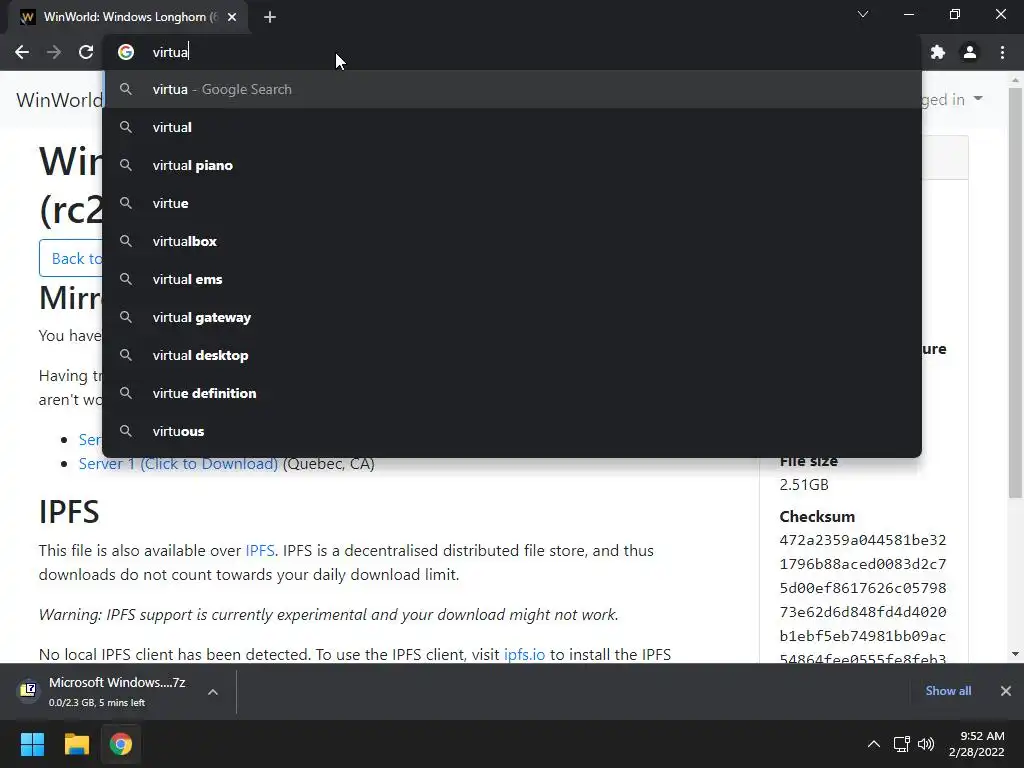
Task: Open the tab search chevron
Action: point(863,14)
